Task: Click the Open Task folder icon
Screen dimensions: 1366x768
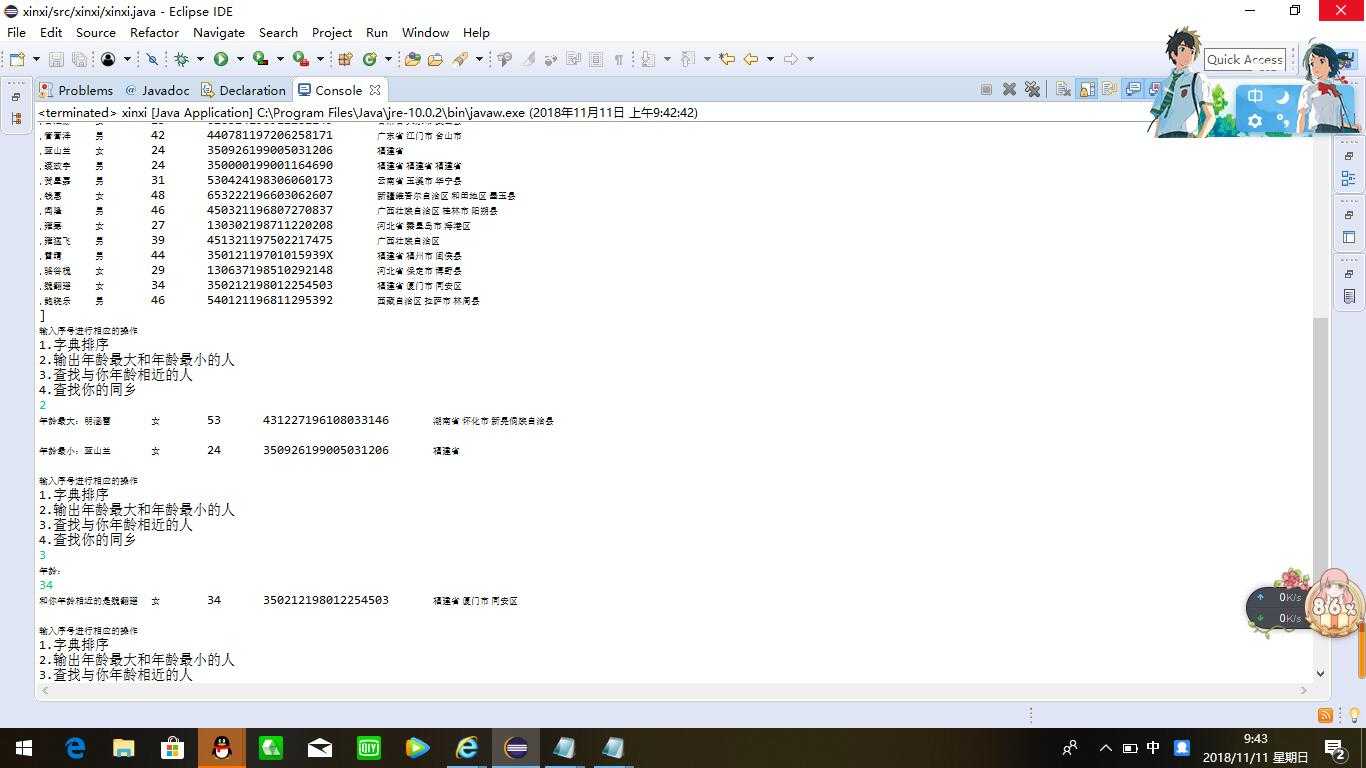Action: point(435,59)
